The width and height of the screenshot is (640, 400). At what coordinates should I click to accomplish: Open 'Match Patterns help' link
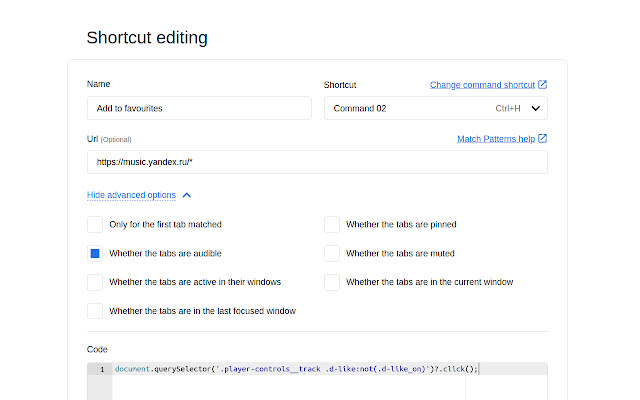tap(495, 139)
